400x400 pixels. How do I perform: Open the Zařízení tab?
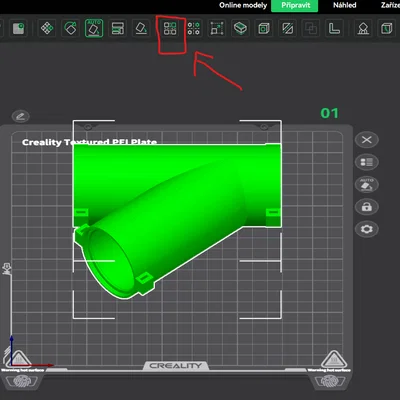(x=390, y=5)
